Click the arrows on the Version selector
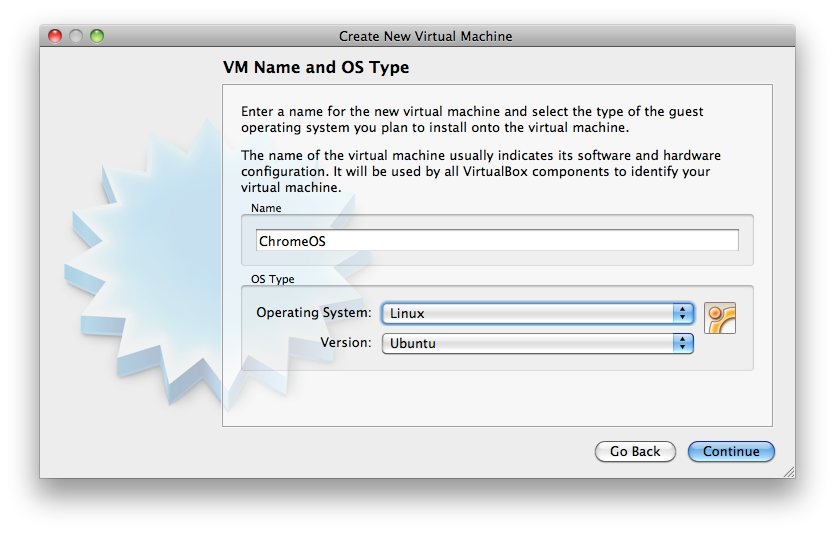This screenshot has height=533, width=835. point(684,343)
